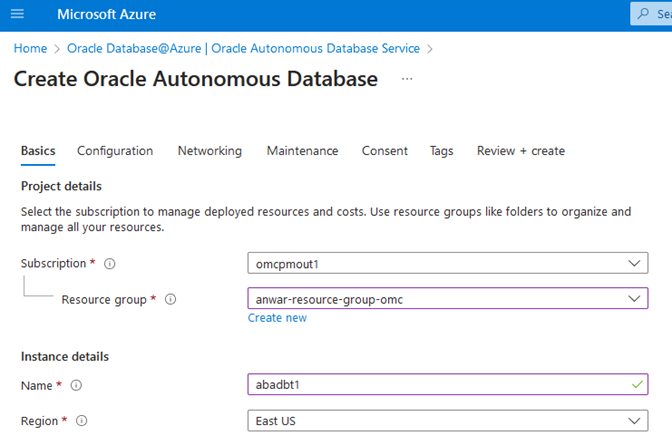Open the ellipsis more options menu
Image resolution: width=672 pixels, height=445 pixels.
coord(407,79)
